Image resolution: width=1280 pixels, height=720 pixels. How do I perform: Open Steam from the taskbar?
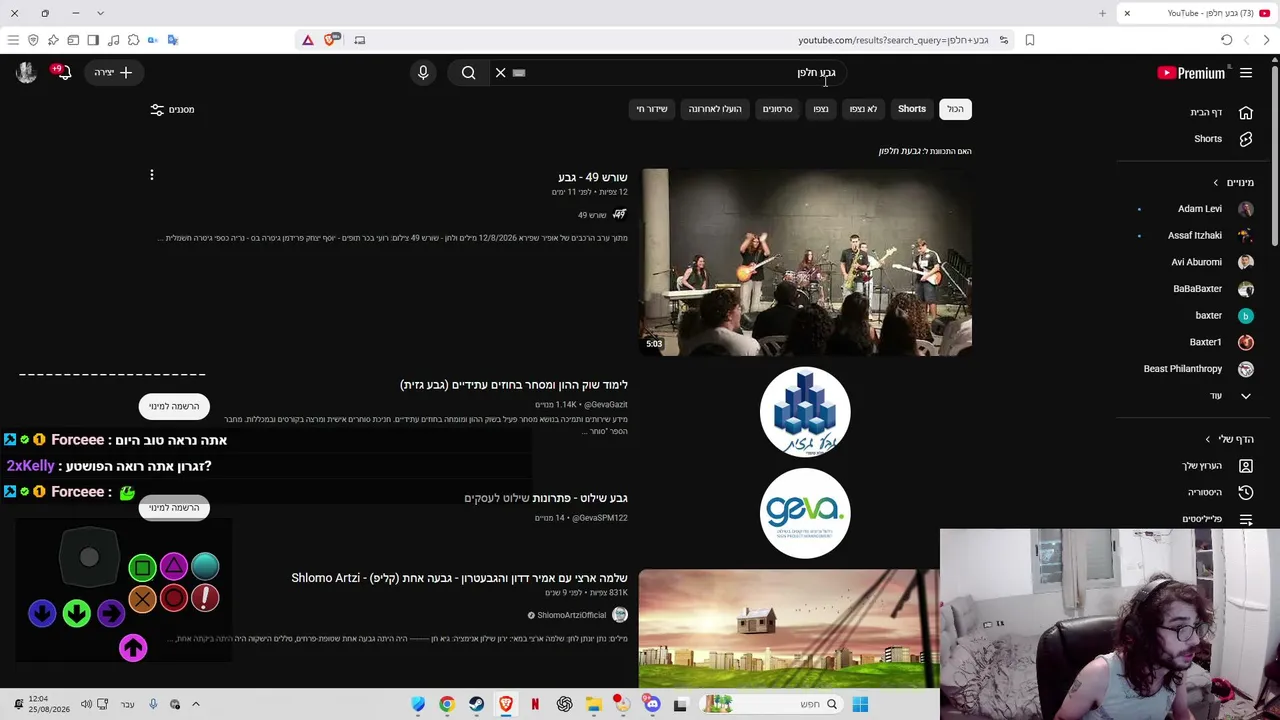(x=476, y=704)
